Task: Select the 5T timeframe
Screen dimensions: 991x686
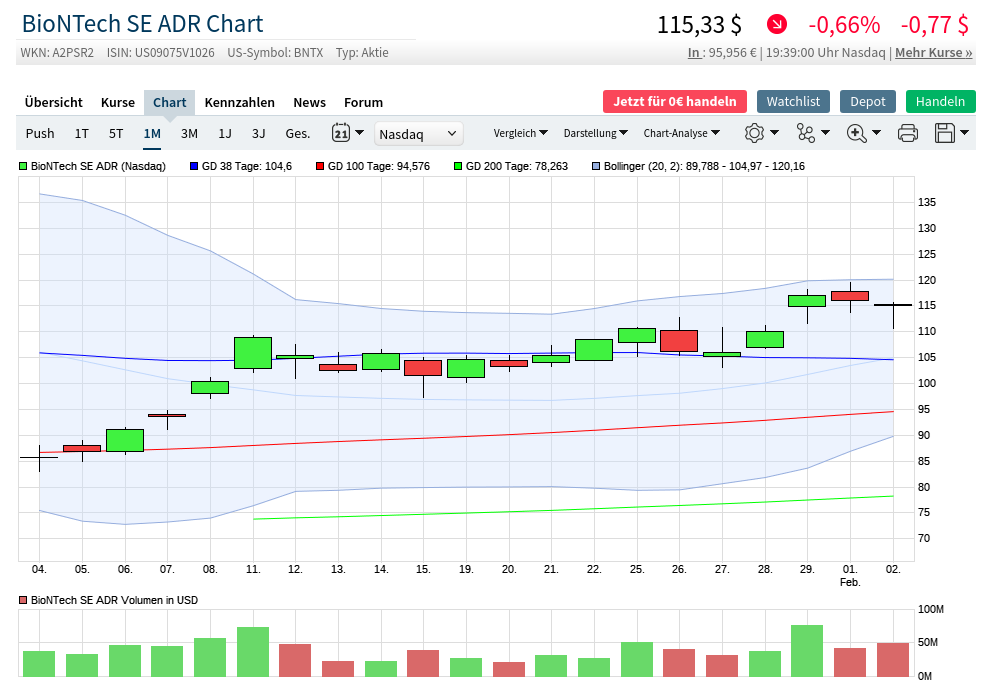Action: (x=116, y=133)
